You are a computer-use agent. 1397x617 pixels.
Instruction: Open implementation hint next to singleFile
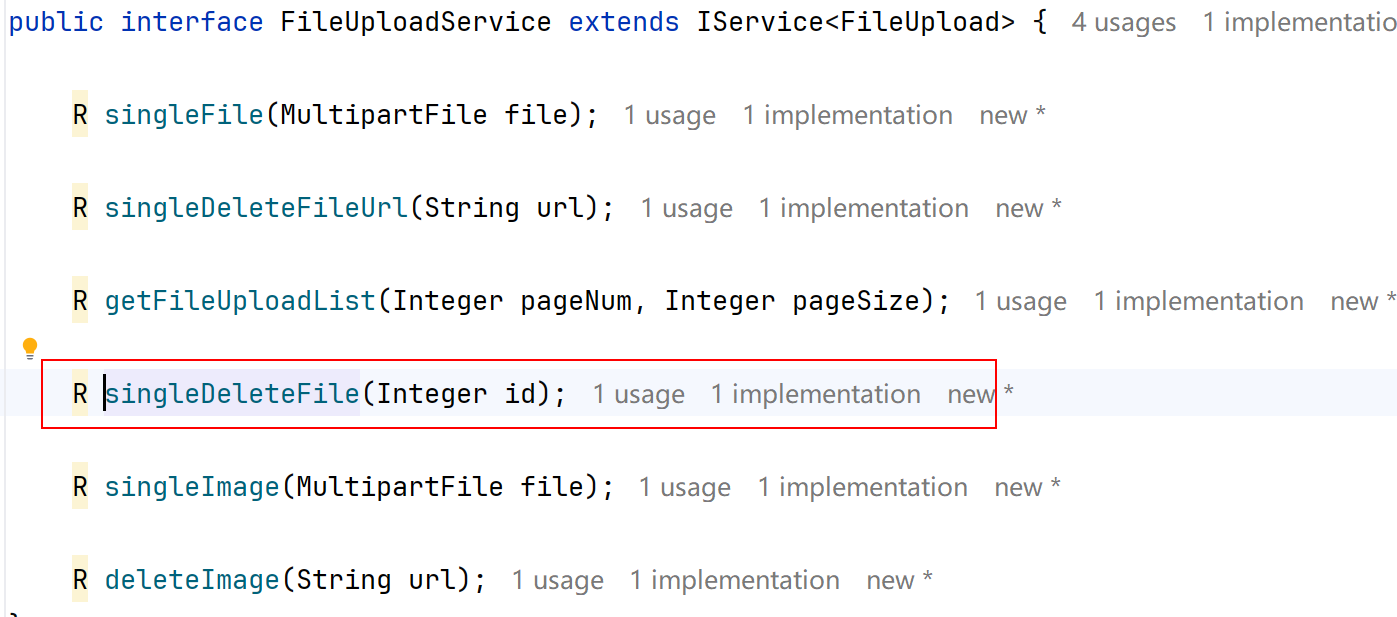847,116
